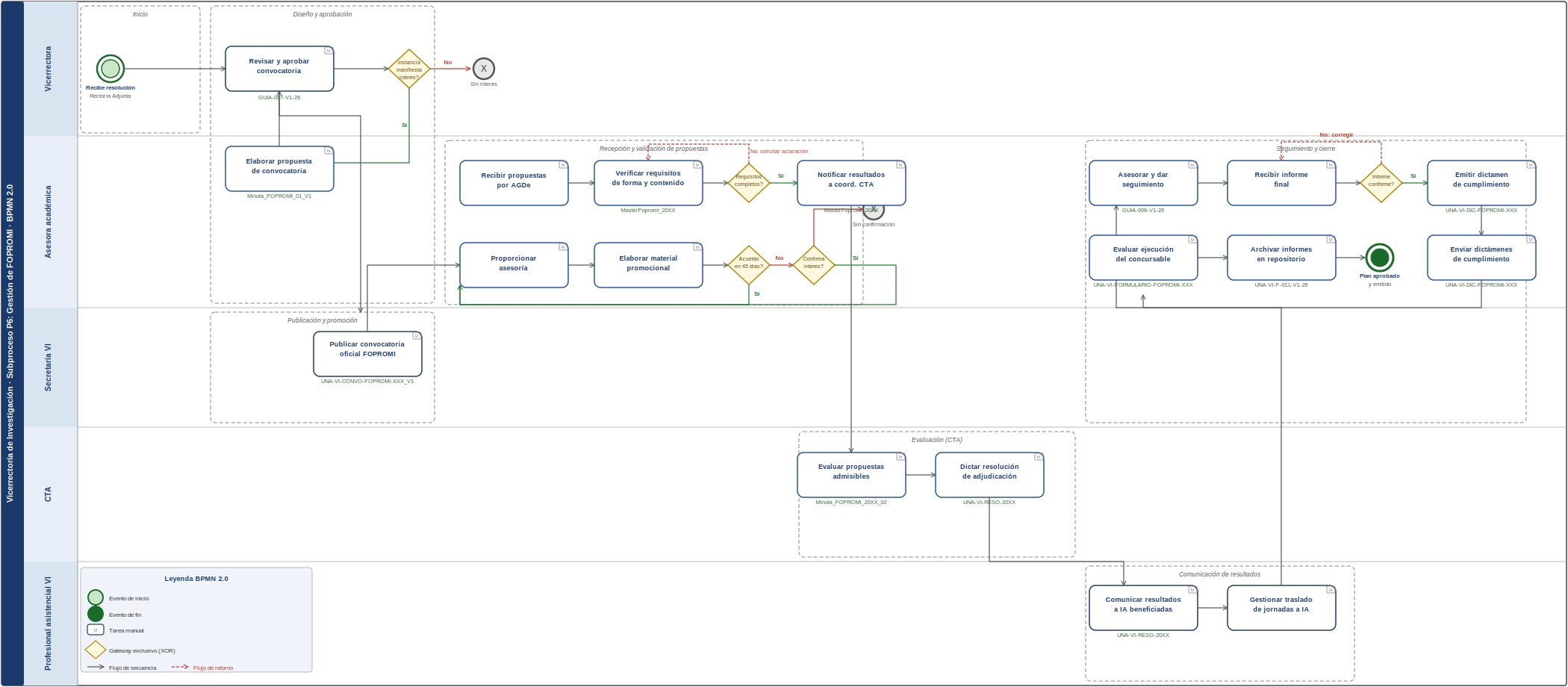Click the green start event 'Recibe resolución'

tap(111, 69)
